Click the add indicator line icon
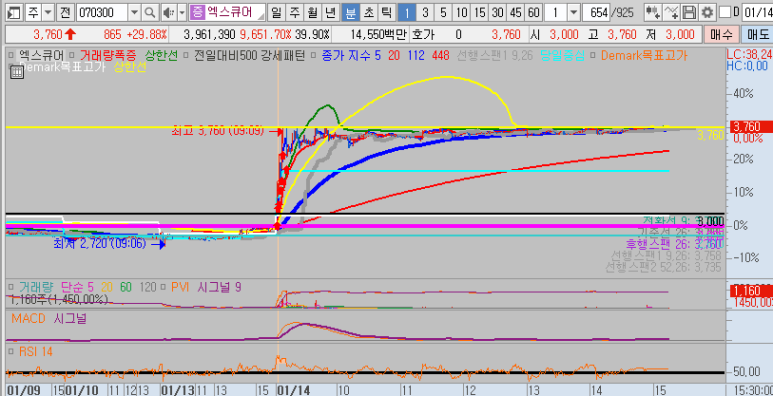This screenshot has width=773, height=396. pyautogui.click(x=671, y=12)
